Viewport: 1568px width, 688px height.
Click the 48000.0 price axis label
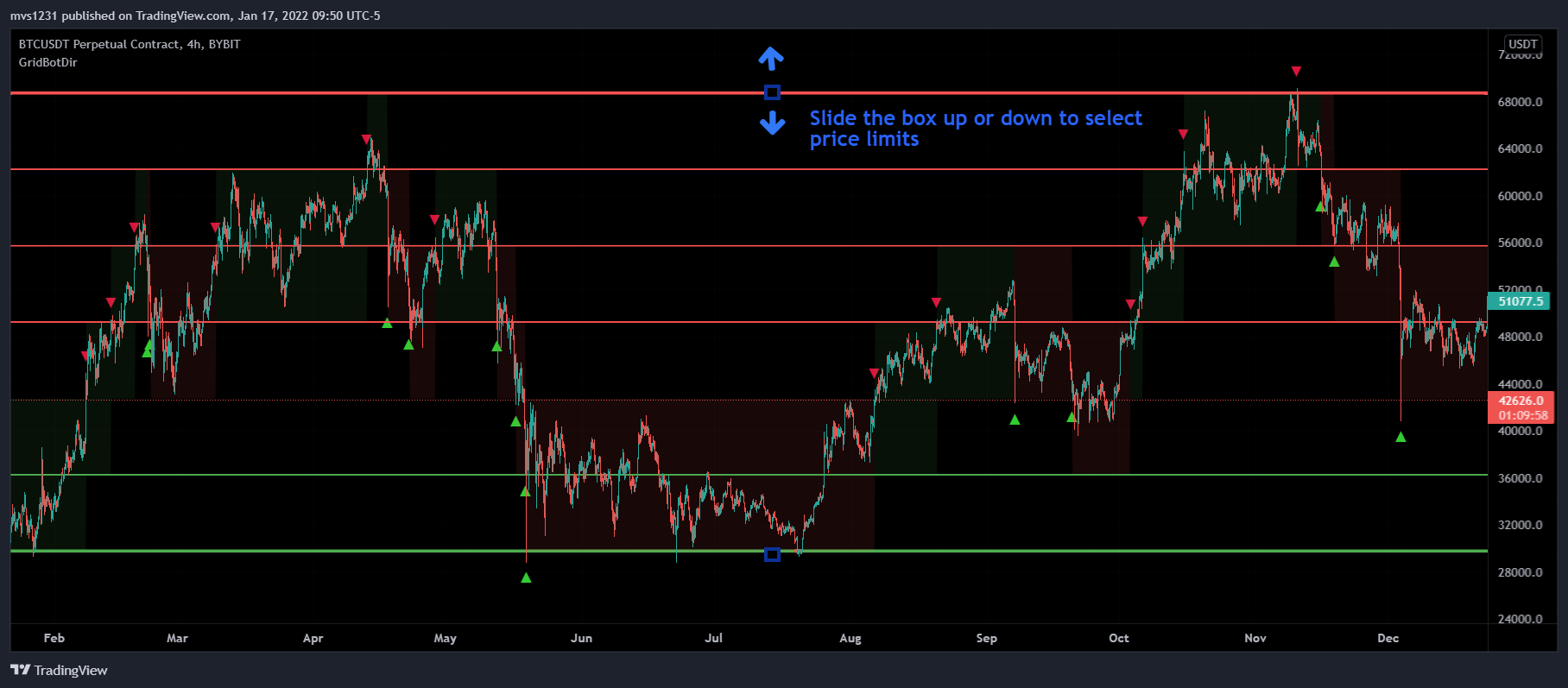click(x=1521, y=337)
